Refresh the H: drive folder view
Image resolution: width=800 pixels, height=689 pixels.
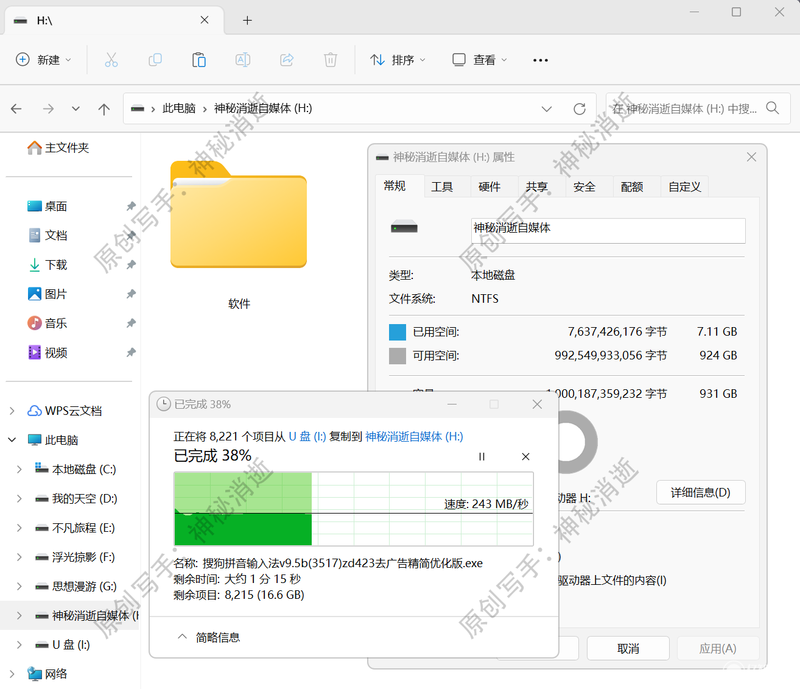tap(579, 109)
